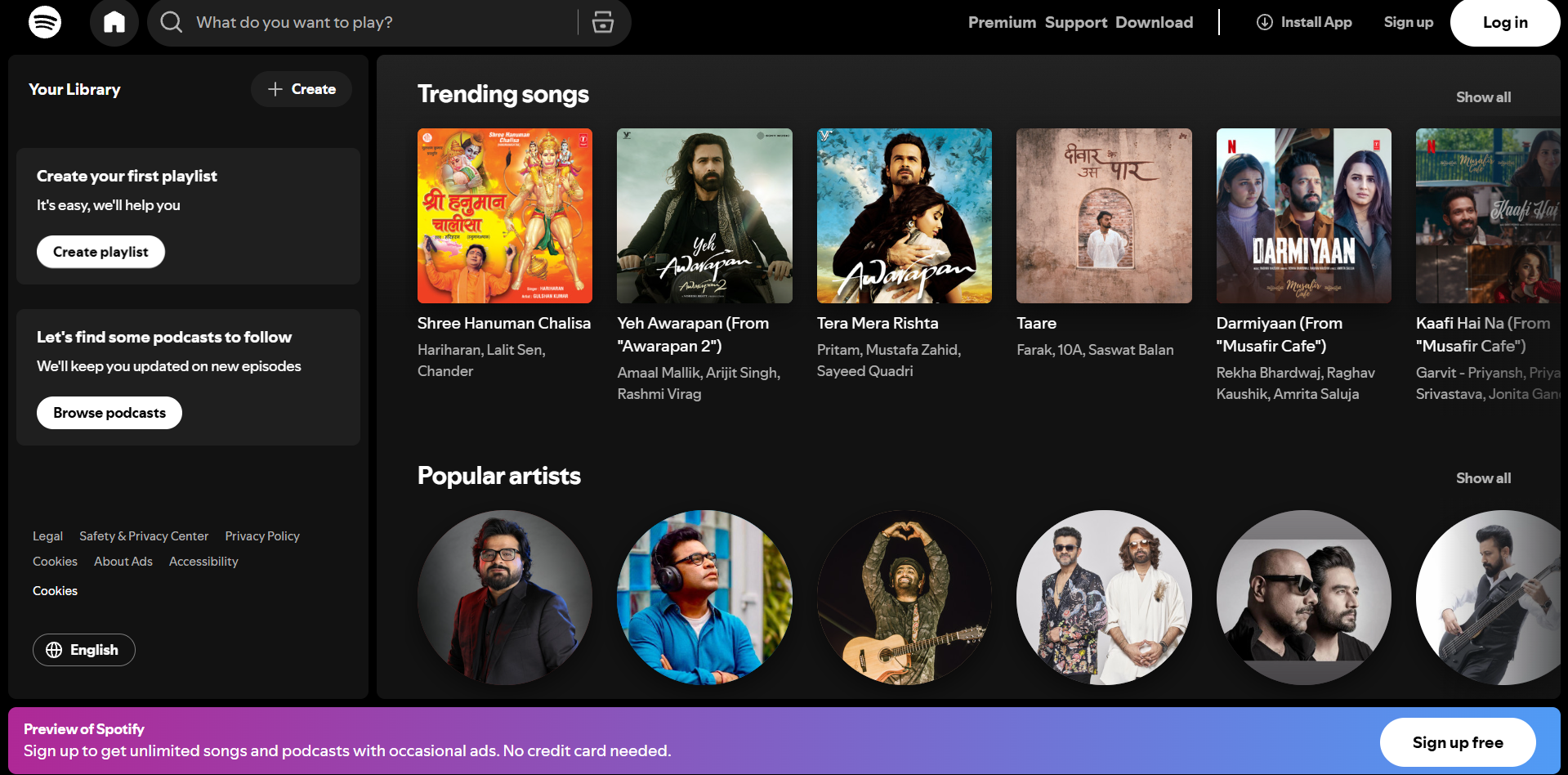Click Install App
1568x775 pixels.
click(x=1304, y=22)
